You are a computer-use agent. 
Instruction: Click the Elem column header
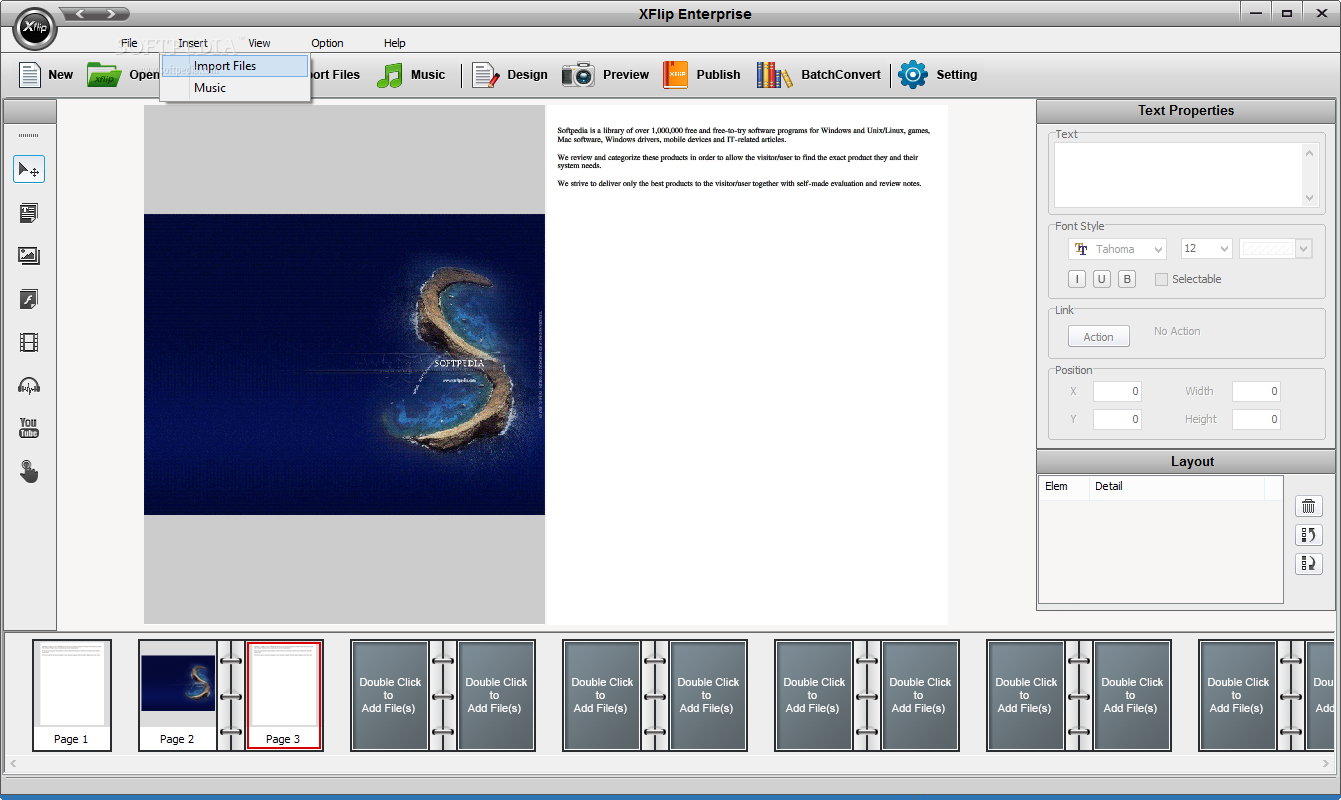pyautogui.click(x=1064, y=486)
